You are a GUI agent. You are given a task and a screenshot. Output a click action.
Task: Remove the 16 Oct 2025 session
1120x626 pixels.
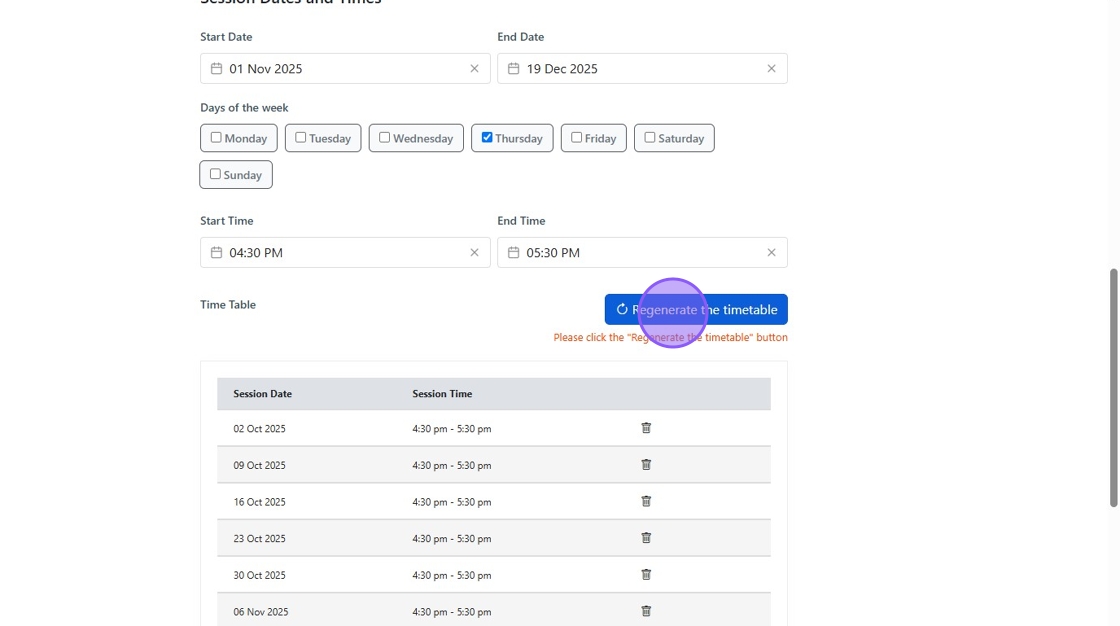[x=646, y=501]
